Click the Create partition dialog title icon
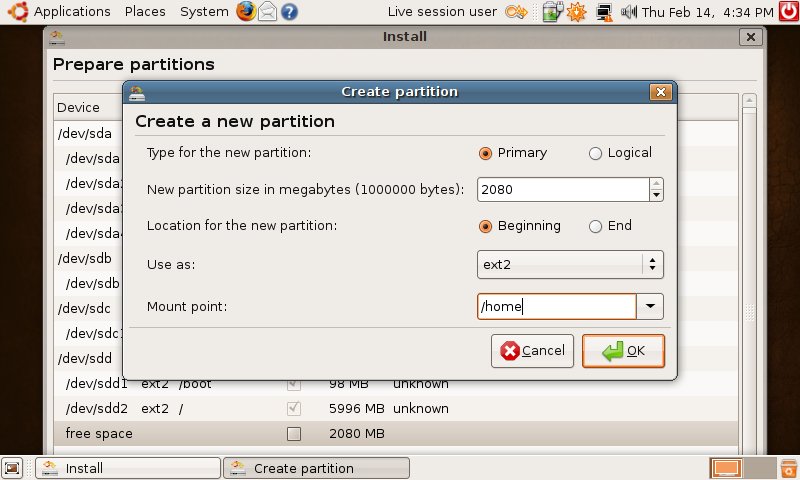Screen dimensions: 800x480 pyautogui.click(x=137, y=92)
